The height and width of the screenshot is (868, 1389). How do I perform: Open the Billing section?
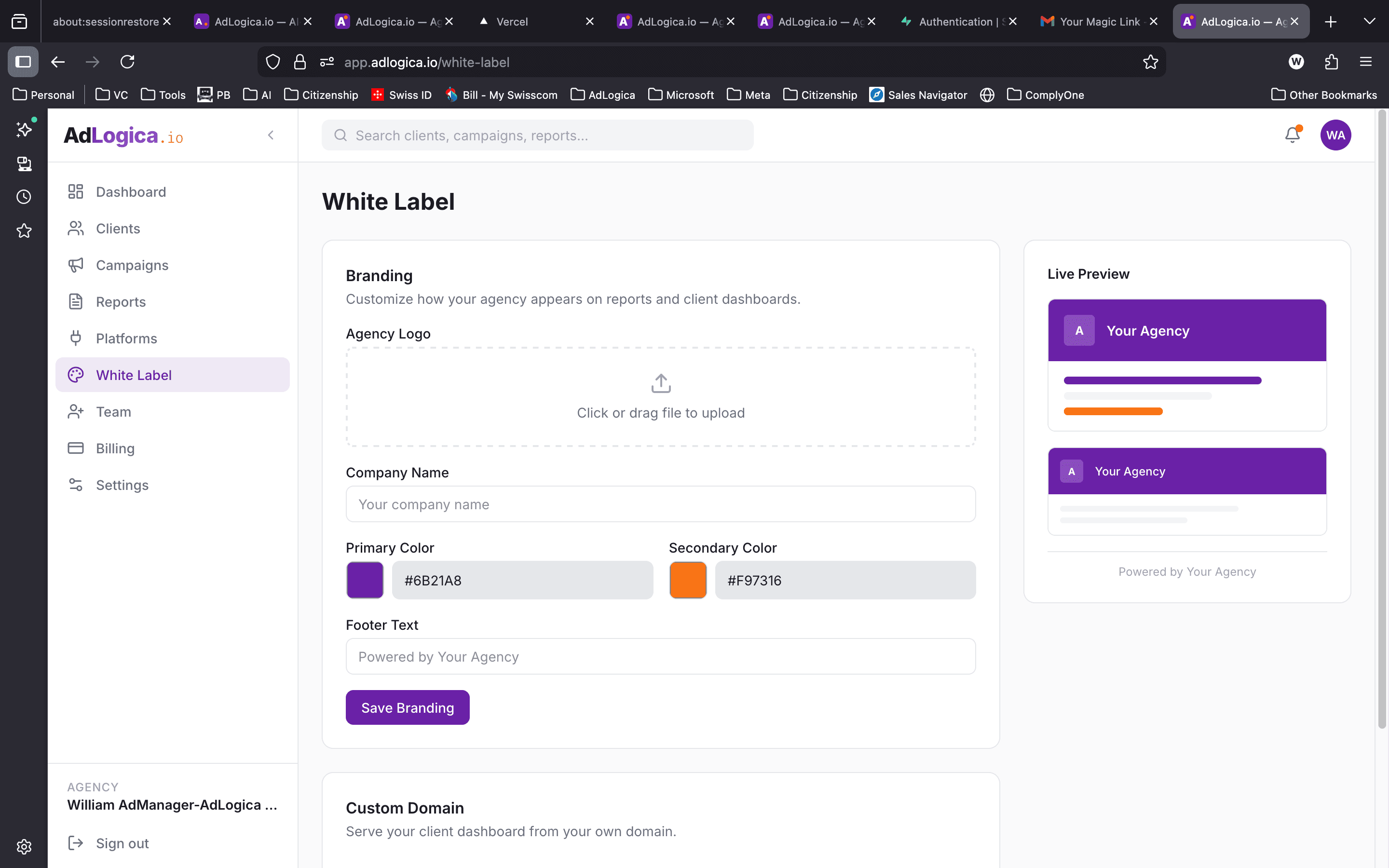pyautogui.click(x=114, y=448)
